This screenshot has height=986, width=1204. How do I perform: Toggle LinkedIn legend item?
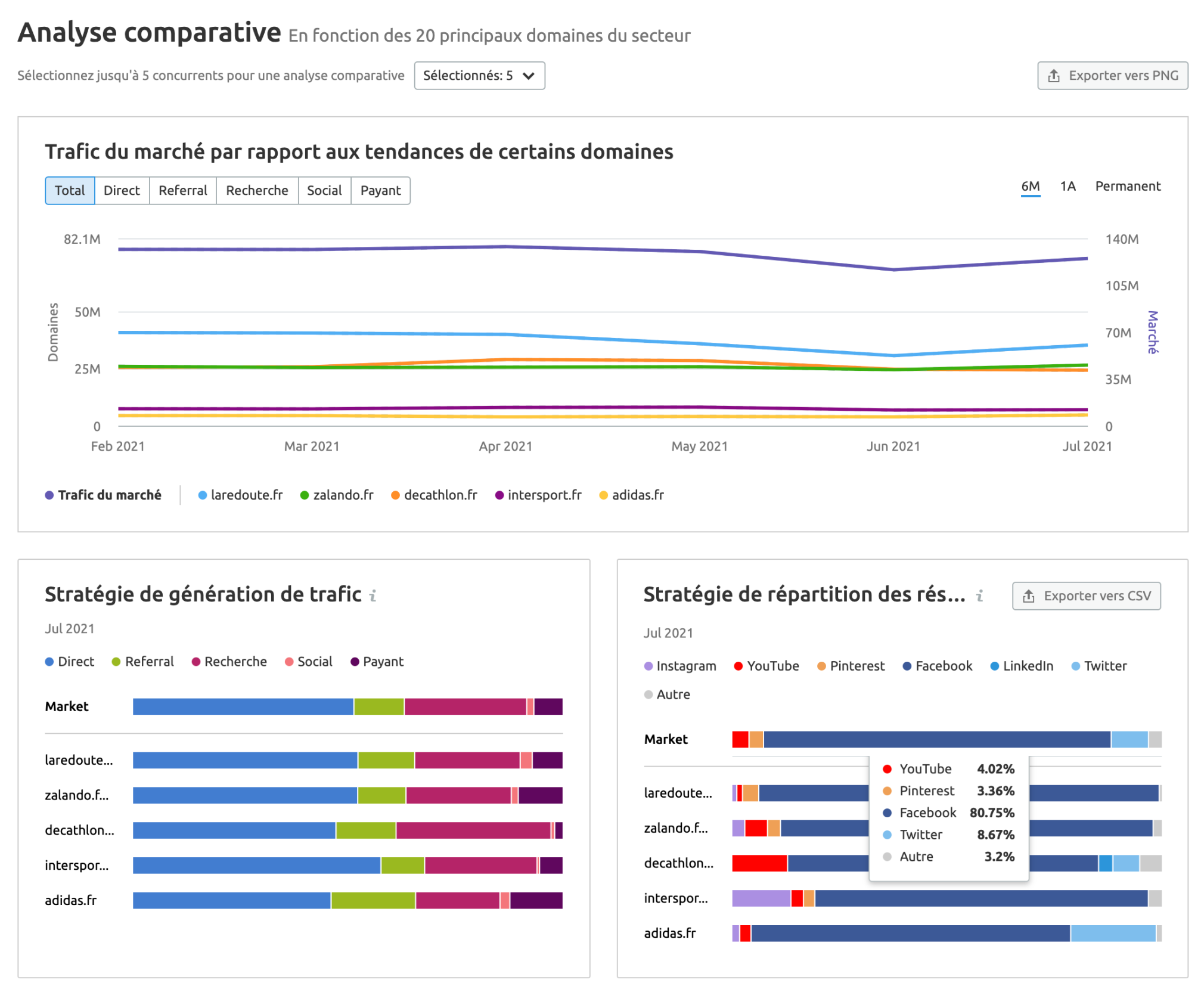(x=1022, y=665)
